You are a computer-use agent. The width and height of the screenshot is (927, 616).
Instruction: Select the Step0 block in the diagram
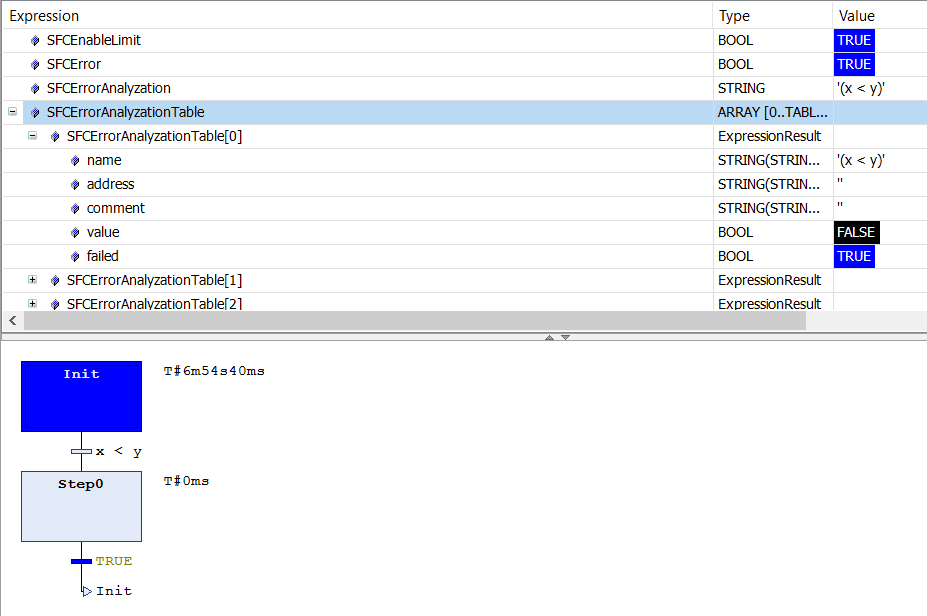[81, 506]
